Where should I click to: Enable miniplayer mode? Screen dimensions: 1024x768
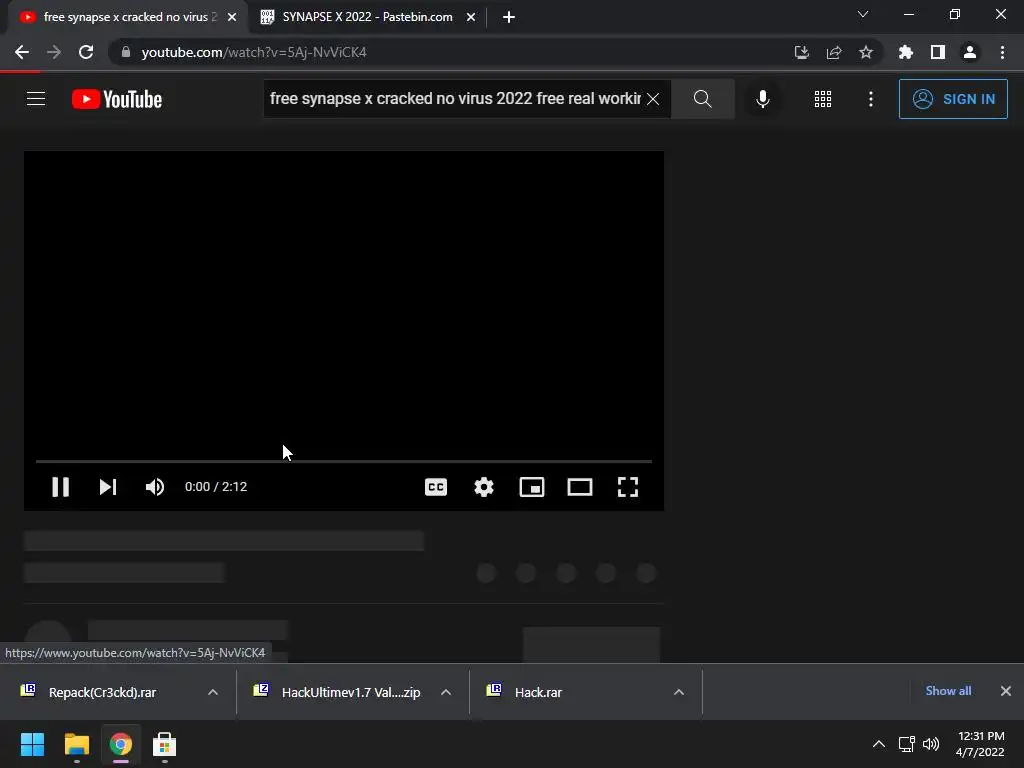click(532, 487)
